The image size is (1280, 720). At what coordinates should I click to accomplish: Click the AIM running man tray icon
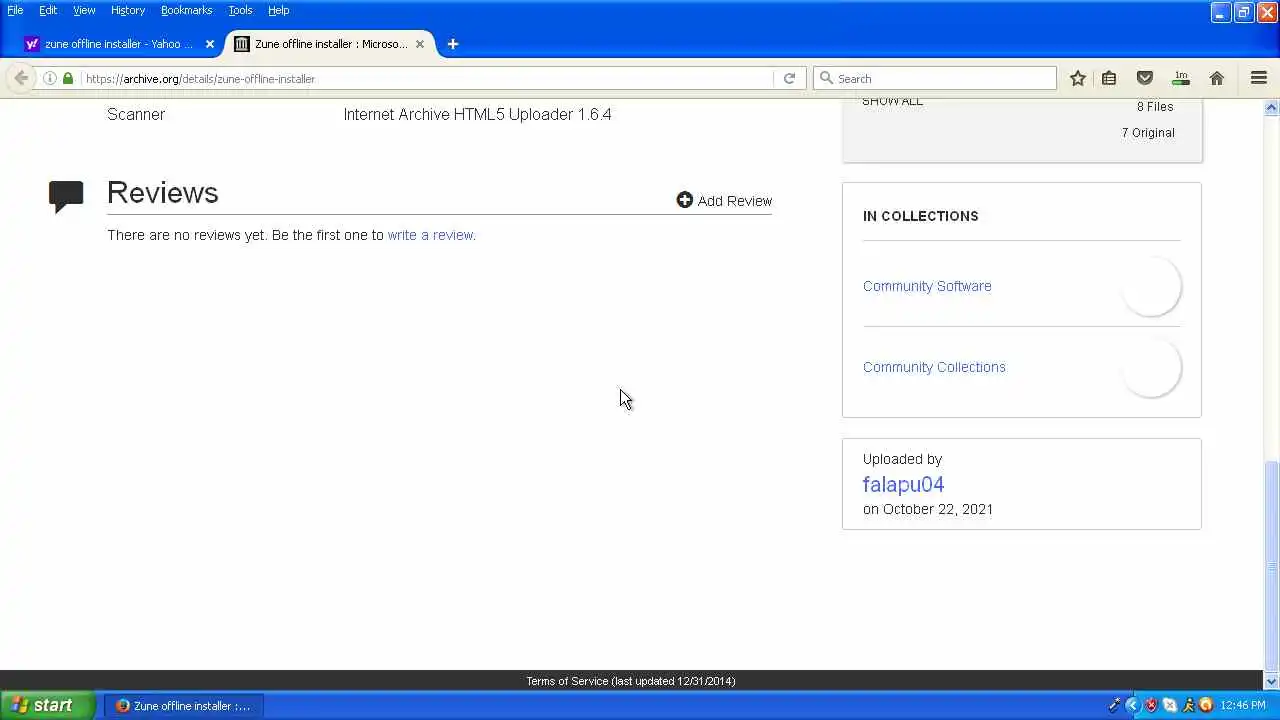pyautogui.click(x=1188, y=705)
